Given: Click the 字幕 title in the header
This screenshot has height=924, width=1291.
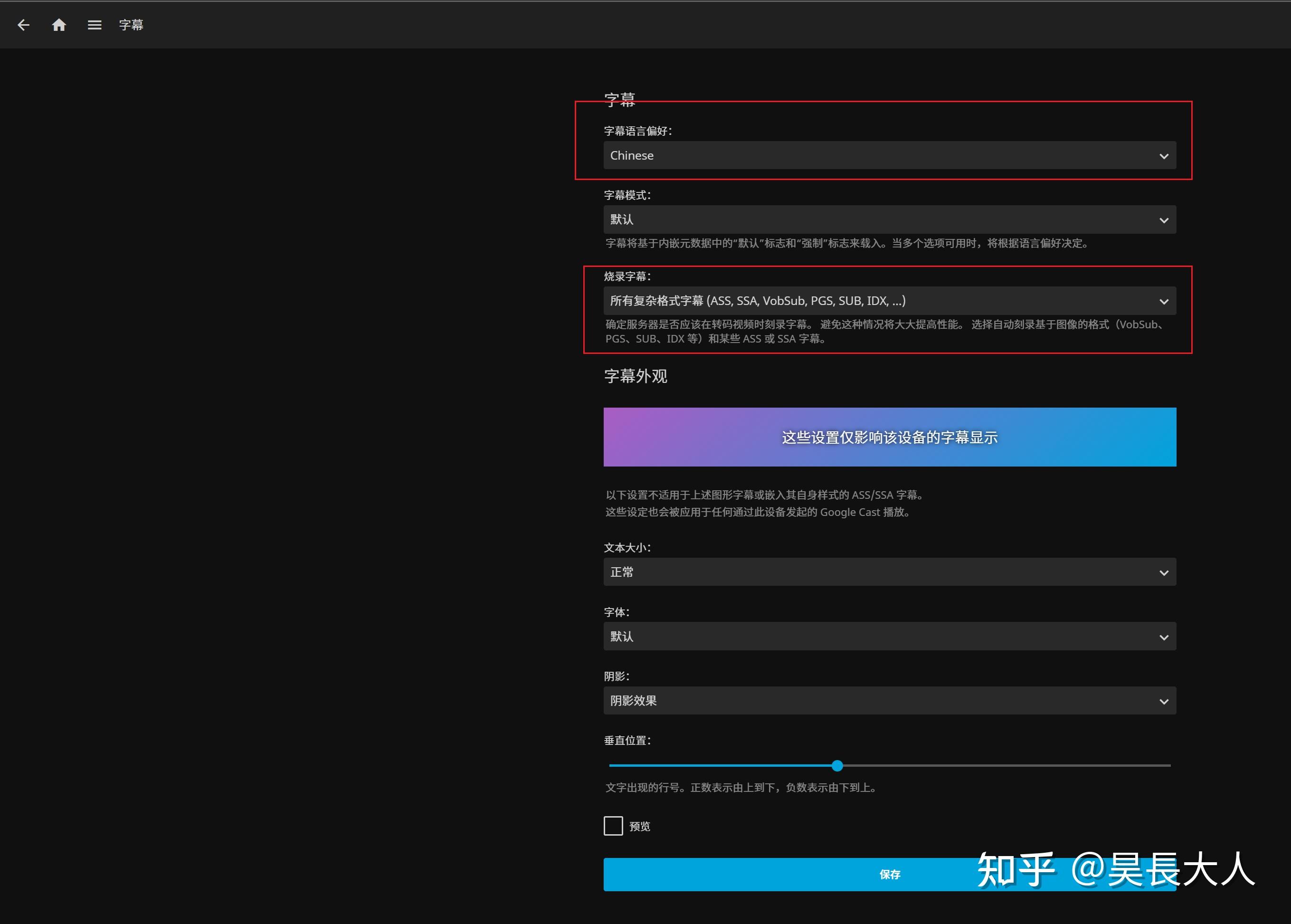Looking at the screenshot, I should (x=132, y=24).
